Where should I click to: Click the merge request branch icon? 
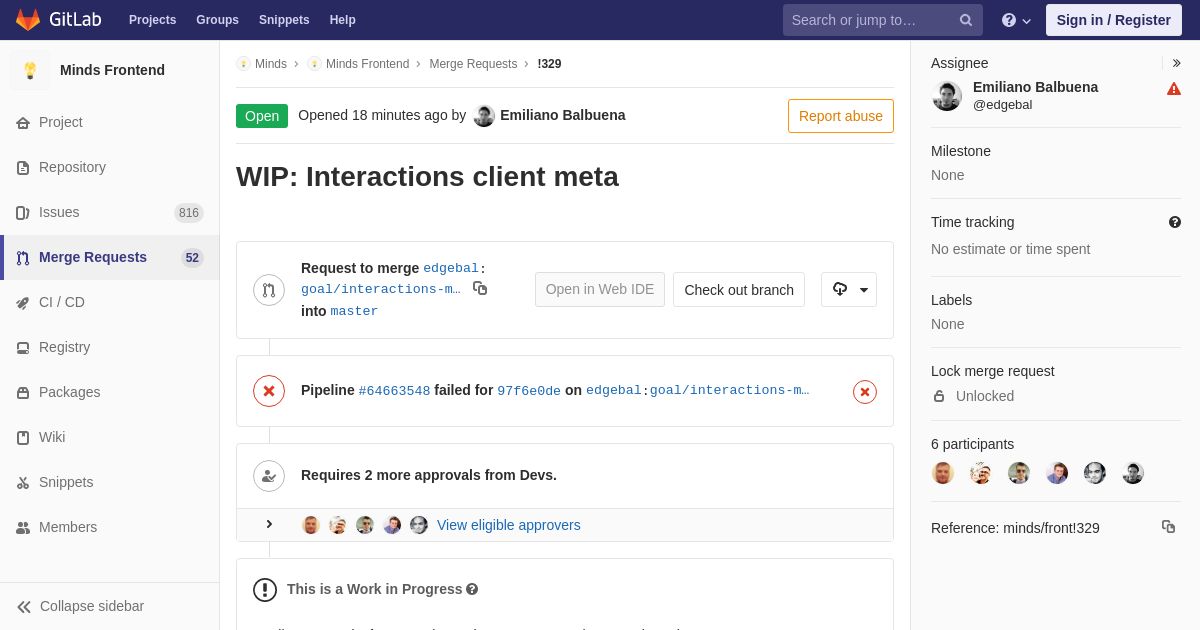pyautogui.click(x=269, y=290)
